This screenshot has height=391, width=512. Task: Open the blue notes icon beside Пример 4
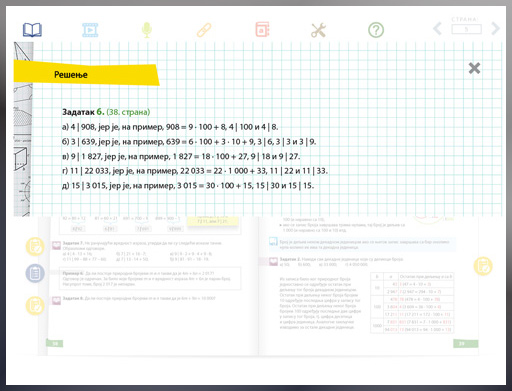pos(35,273)
